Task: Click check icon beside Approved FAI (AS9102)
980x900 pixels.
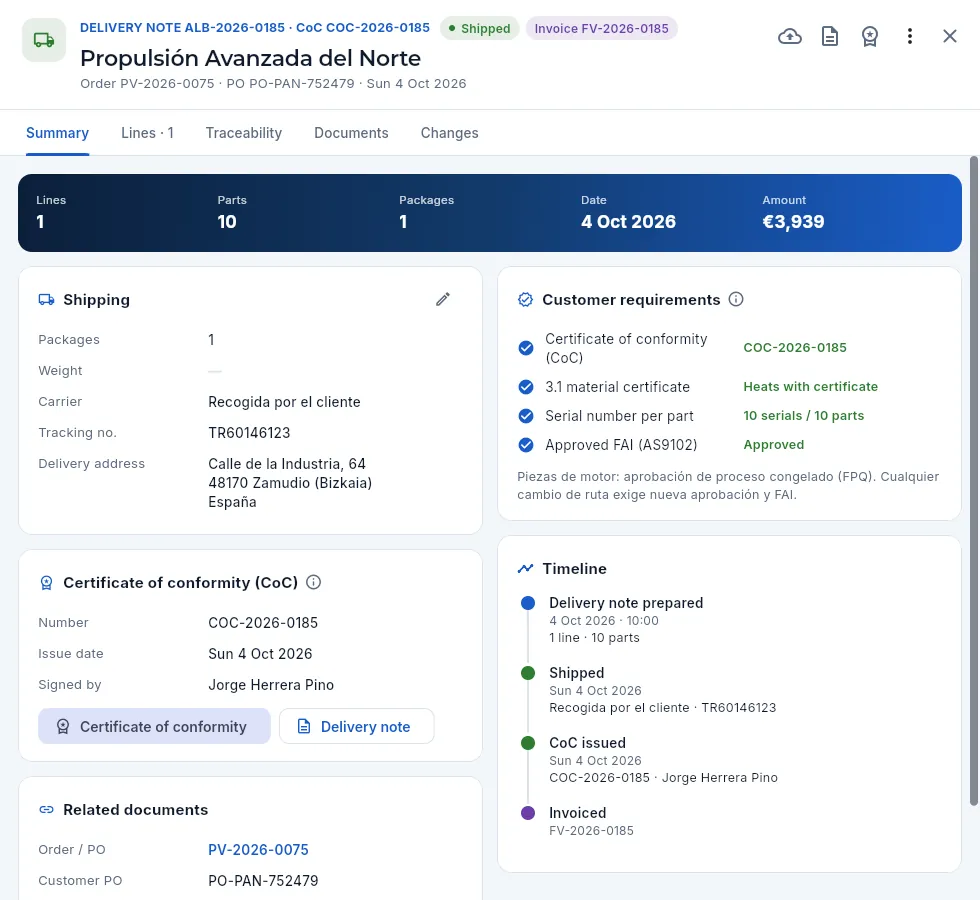Action: (526, 445)
